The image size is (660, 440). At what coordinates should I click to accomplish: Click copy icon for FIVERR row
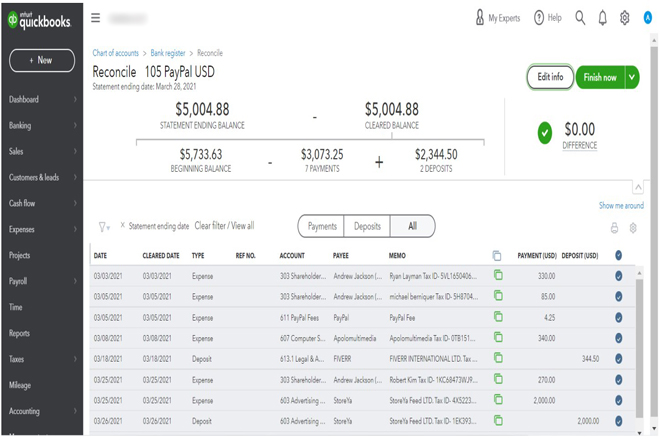(x=498, y=358)
